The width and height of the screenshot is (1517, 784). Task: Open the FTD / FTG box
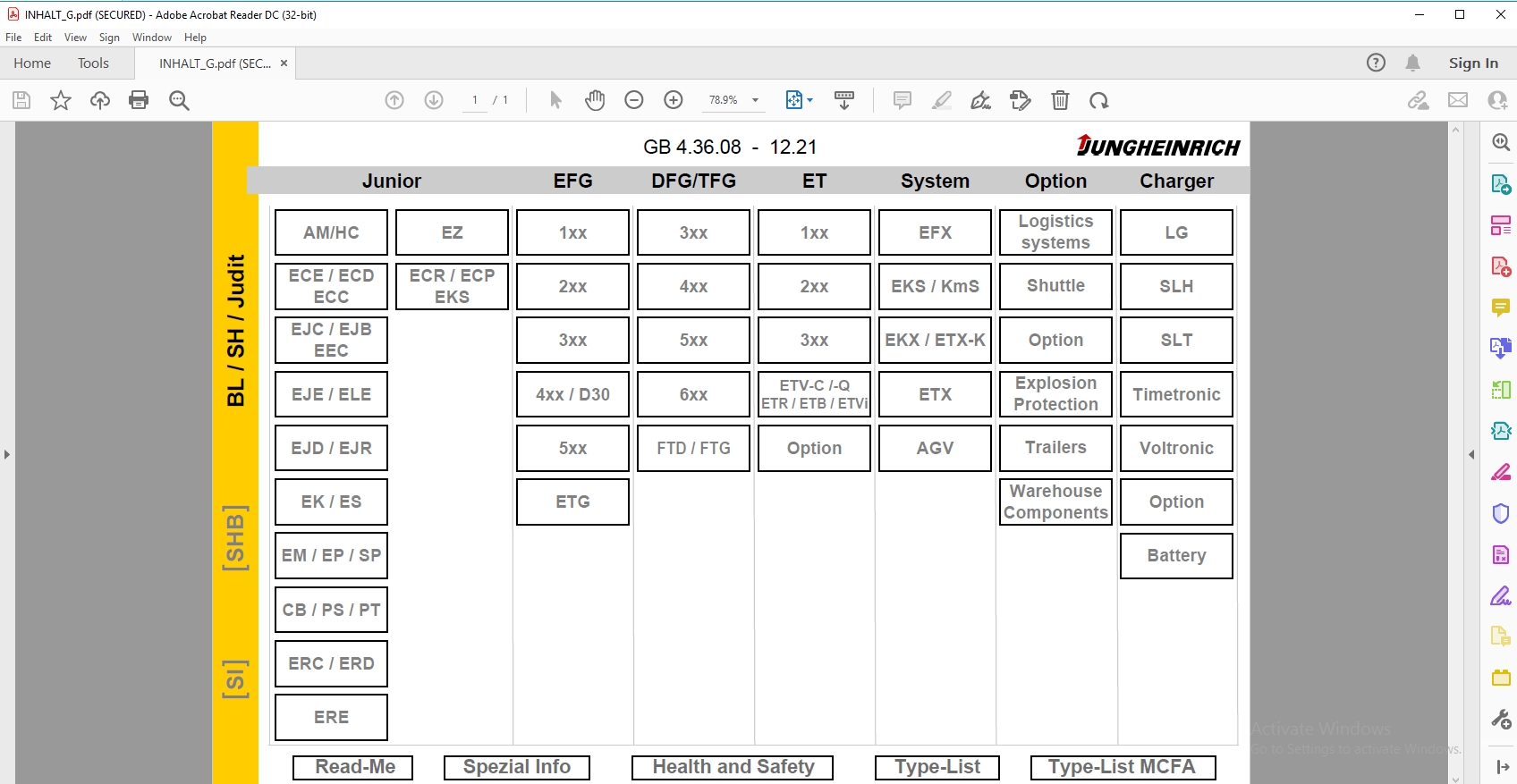tap(693, 448)
